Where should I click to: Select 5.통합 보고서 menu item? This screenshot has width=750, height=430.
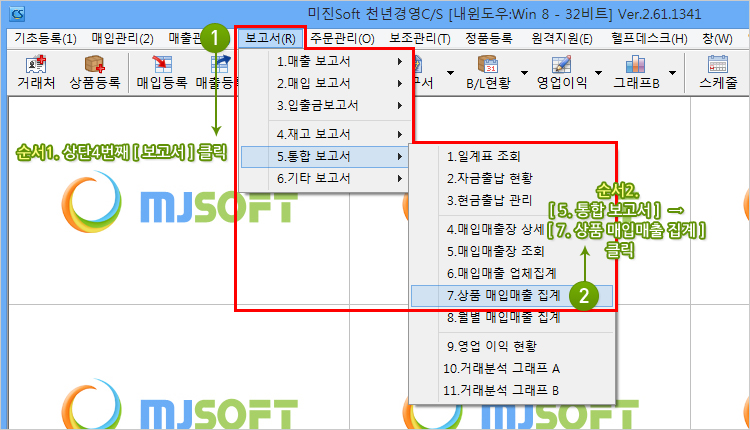(x=326, y=156)
